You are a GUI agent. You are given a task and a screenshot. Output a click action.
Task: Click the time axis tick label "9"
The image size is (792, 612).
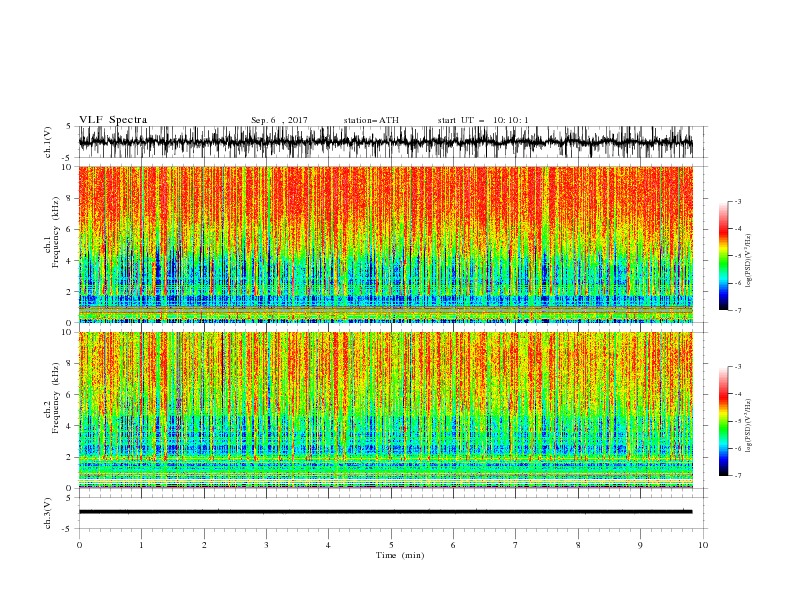click(x=640, y=545)
